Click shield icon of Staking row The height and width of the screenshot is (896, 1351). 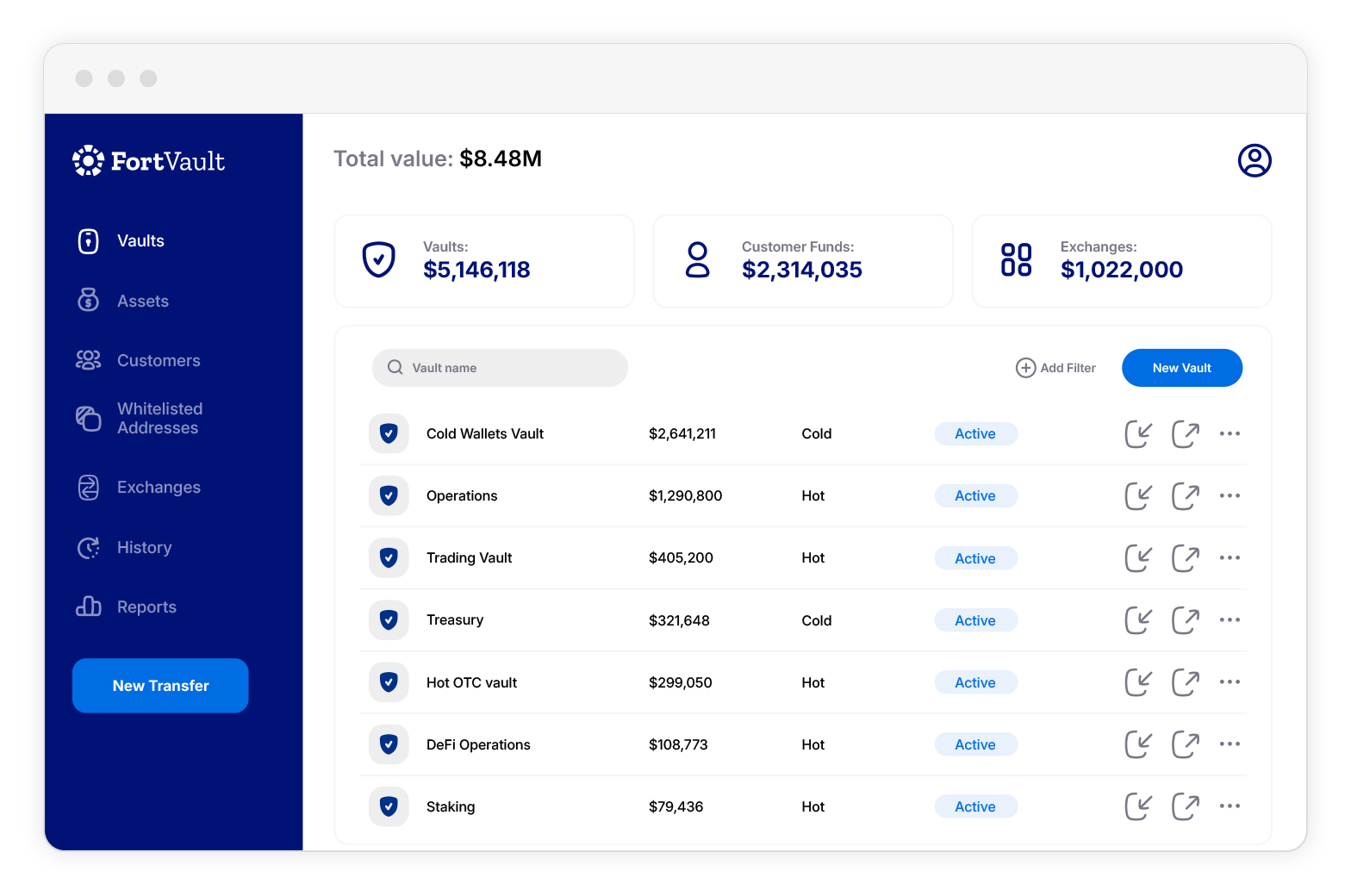389,806
